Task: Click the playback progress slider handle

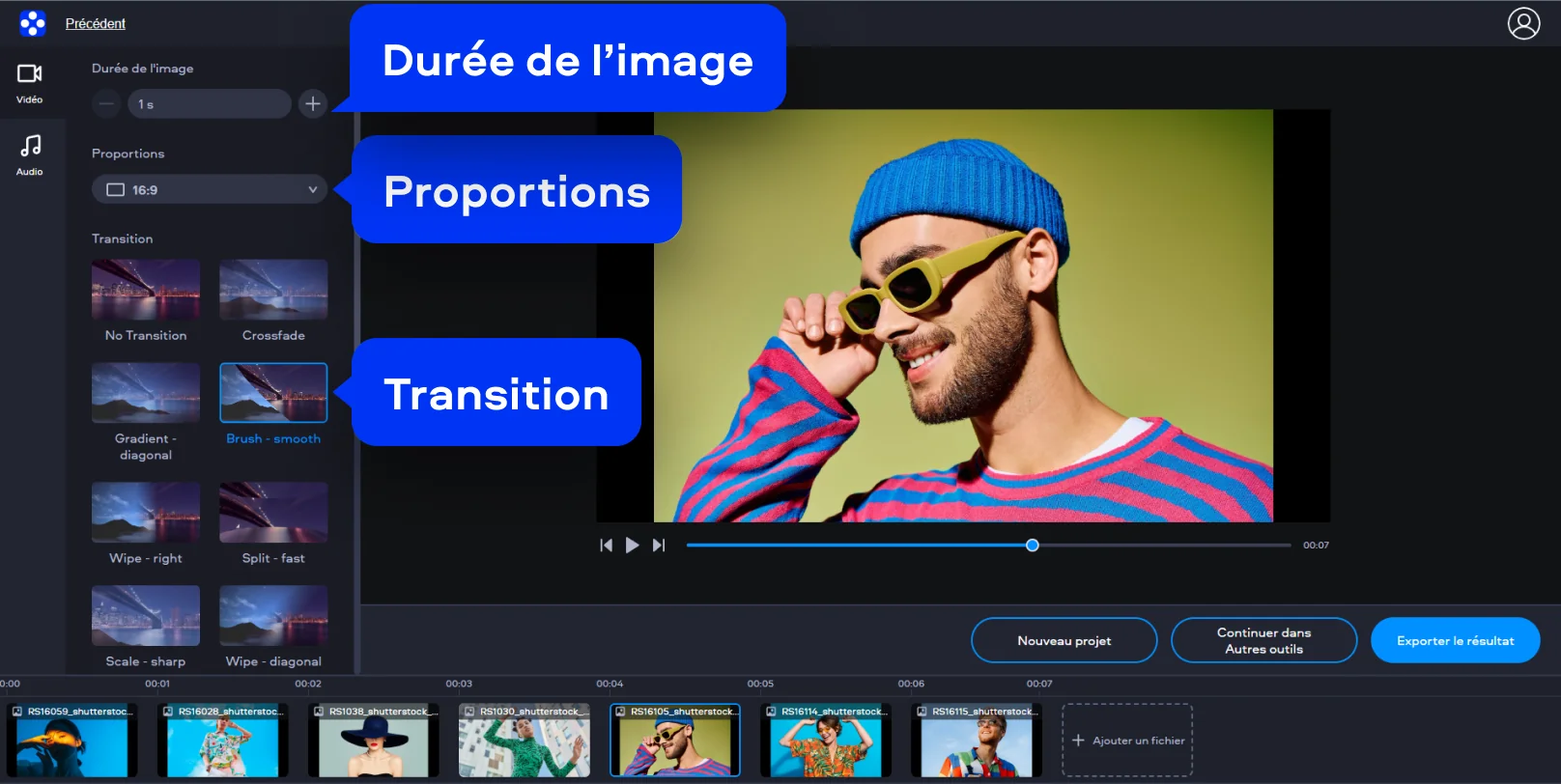Action: pyautogui.click(x=1033, y=546)
